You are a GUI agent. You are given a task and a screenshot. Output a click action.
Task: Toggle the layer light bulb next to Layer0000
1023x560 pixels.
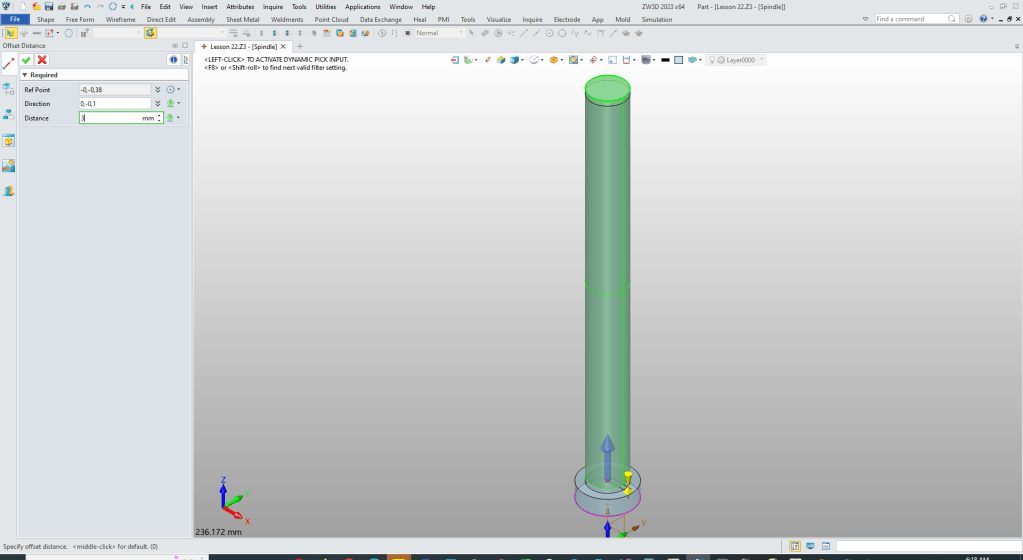coord(712,60)
